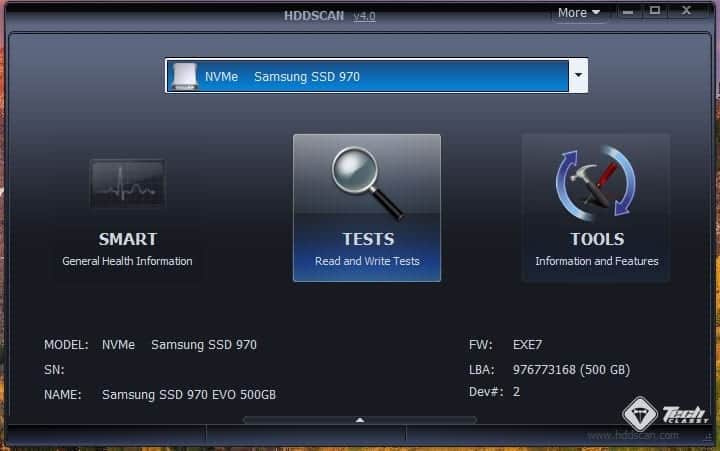Viewport: 720px width, 451px height.
Task: Expand the drive selection dropdown arrow
Action: pos(578,75)
